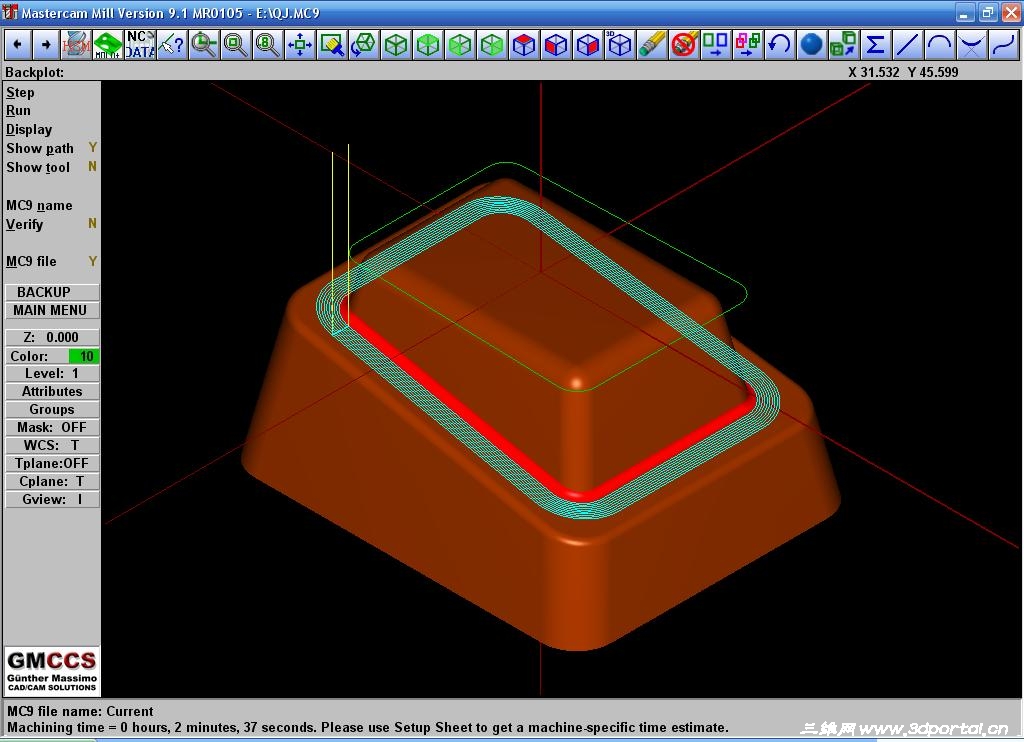Toggle the MC9 file option
The image size is (1024, 742).
(x=52, y=261)
